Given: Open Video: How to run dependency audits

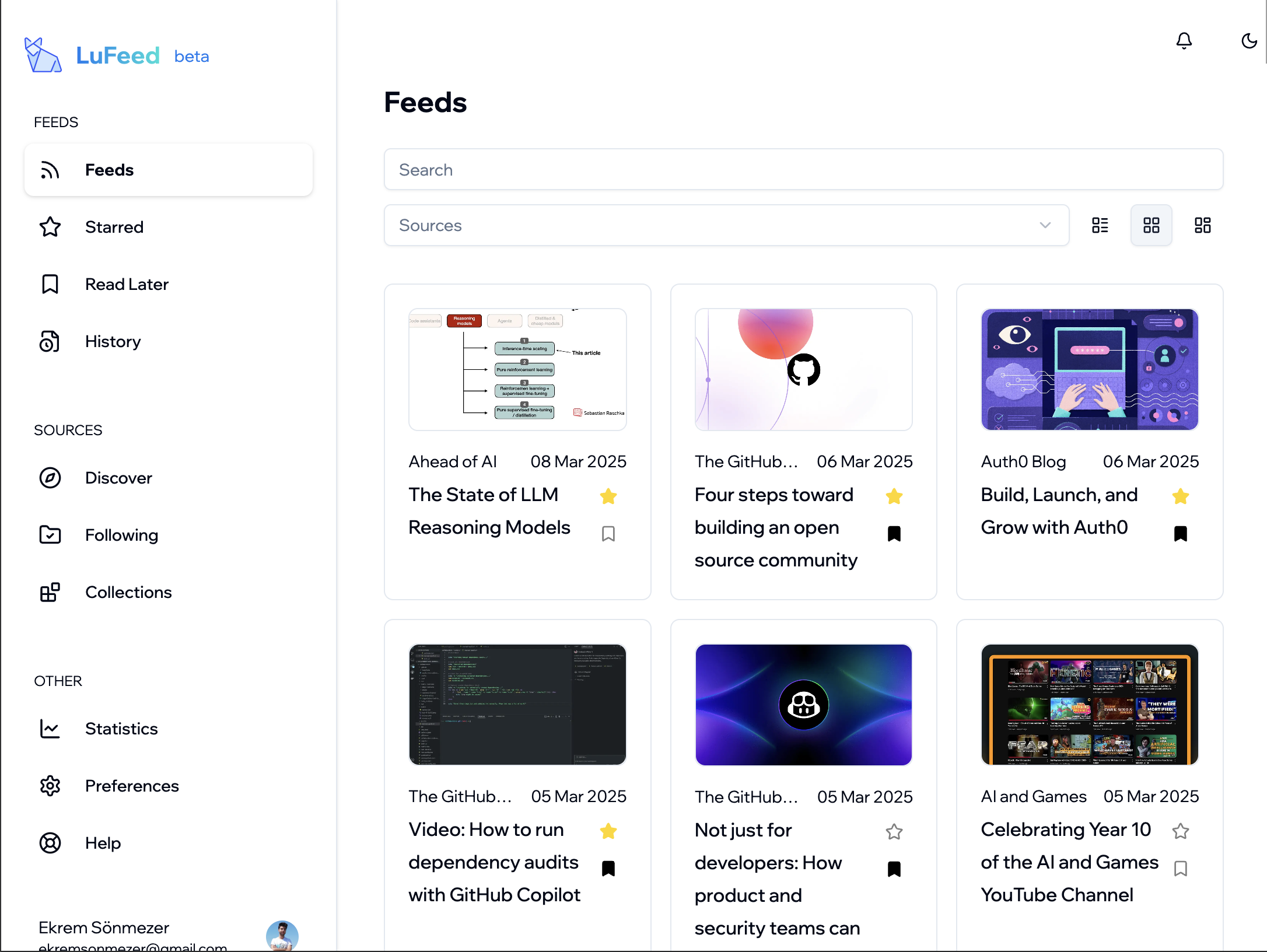Looking at the screenshot, I should [495, 862].
